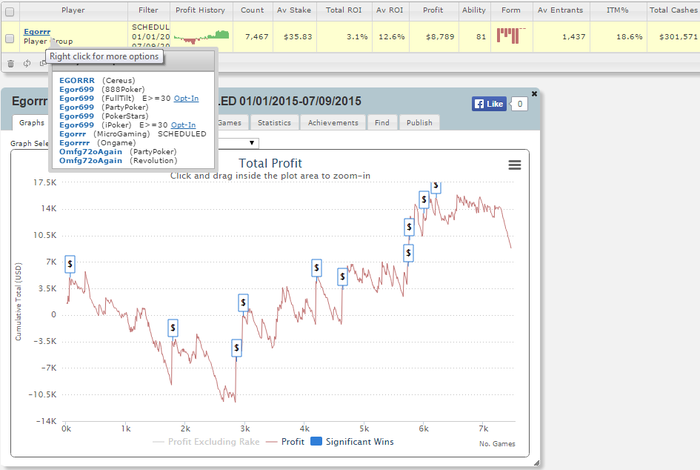
Task: Open Egor699 PokerStars player link
Action: pyautogui.click(x=76, y=116)
